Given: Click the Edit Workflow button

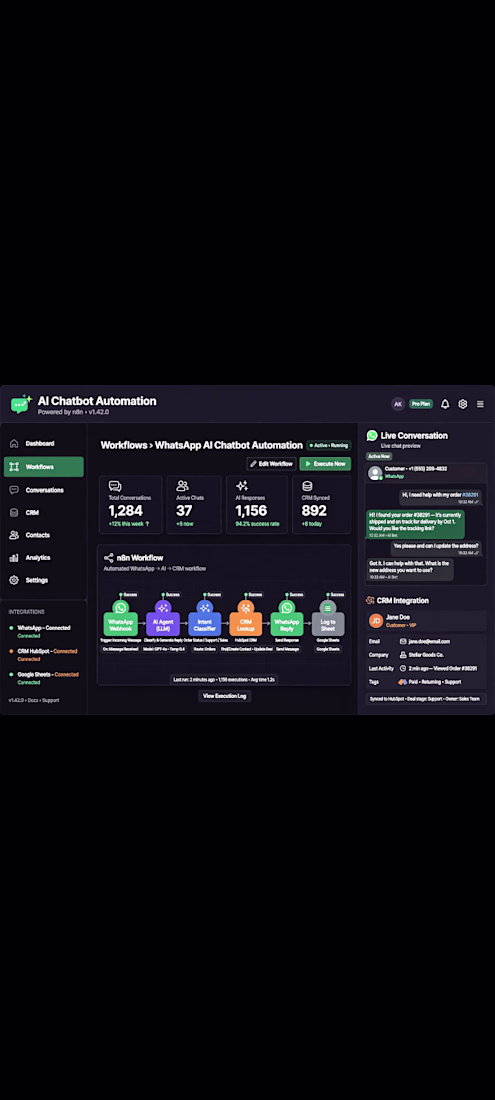Looking at the screenshot, I should tap(271, 464).
